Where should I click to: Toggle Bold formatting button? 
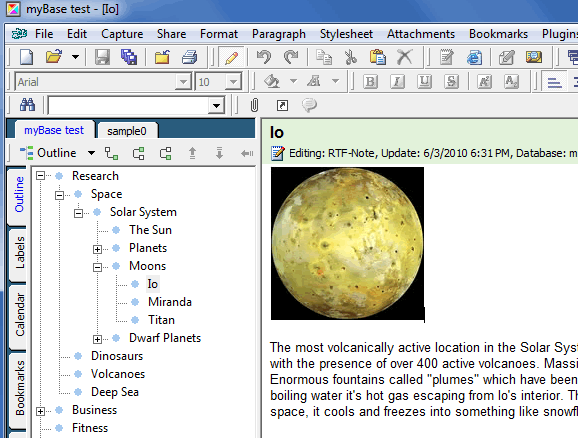tap(370, 81)
